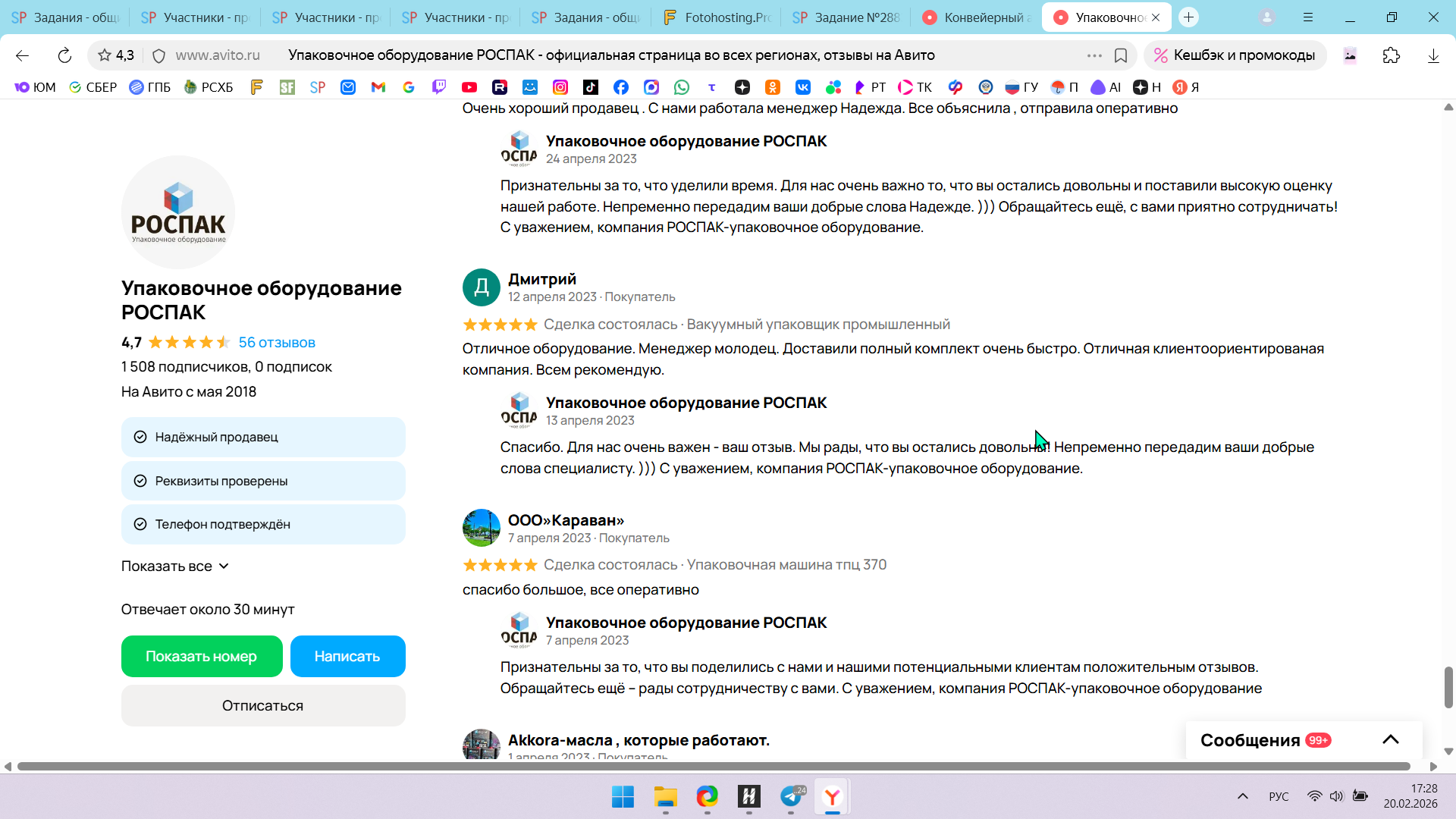Viewport: 1456px width, 819px height.
Task: Click the Надёжный продавец badge
Action: 263,437
